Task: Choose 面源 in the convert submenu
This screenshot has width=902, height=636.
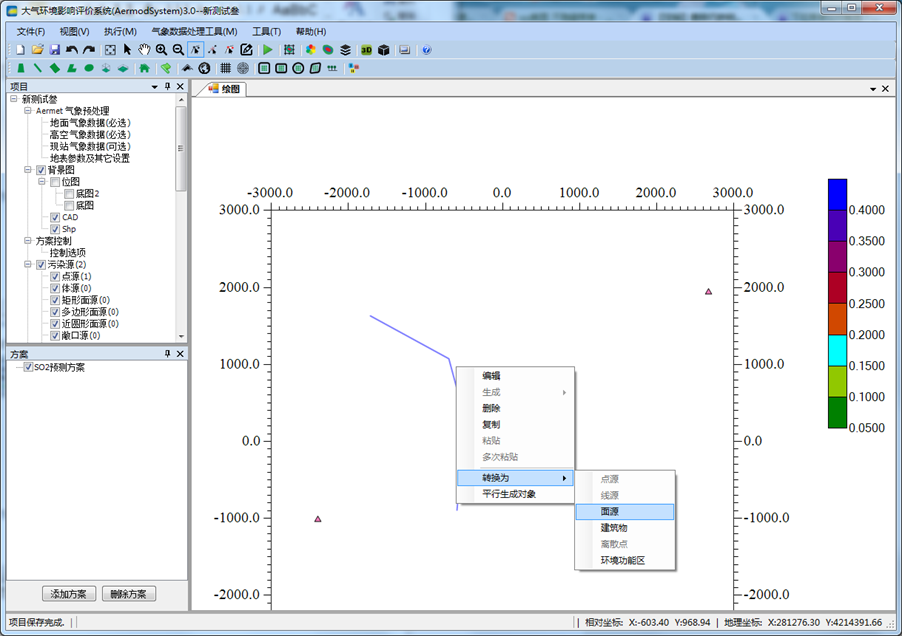Action: (x=614, y=511)
